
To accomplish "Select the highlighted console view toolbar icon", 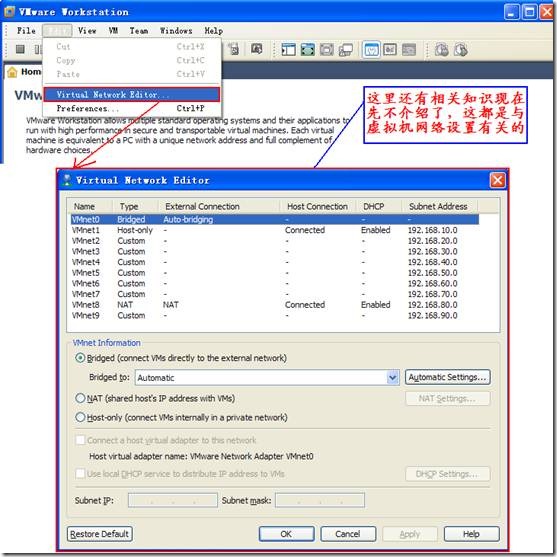I will [x=371, y=49].
